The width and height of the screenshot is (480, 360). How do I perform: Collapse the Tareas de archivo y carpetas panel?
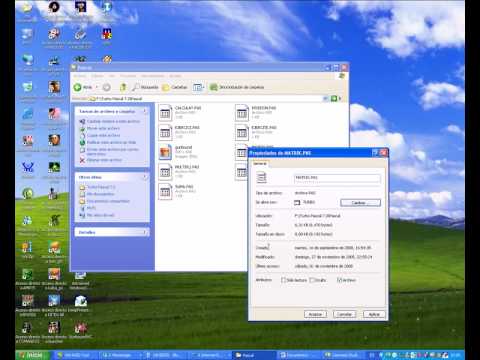pyautogui.click(x=145, y=111)
